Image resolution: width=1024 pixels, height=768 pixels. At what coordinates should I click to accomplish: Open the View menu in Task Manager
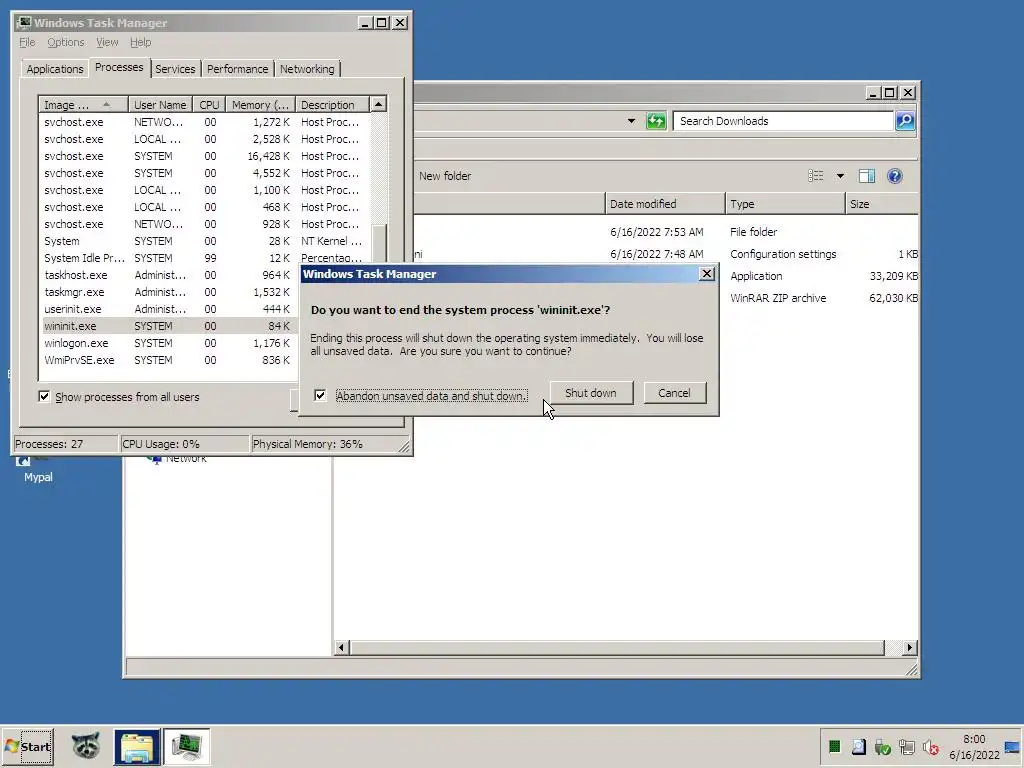(x=107, y=42)
